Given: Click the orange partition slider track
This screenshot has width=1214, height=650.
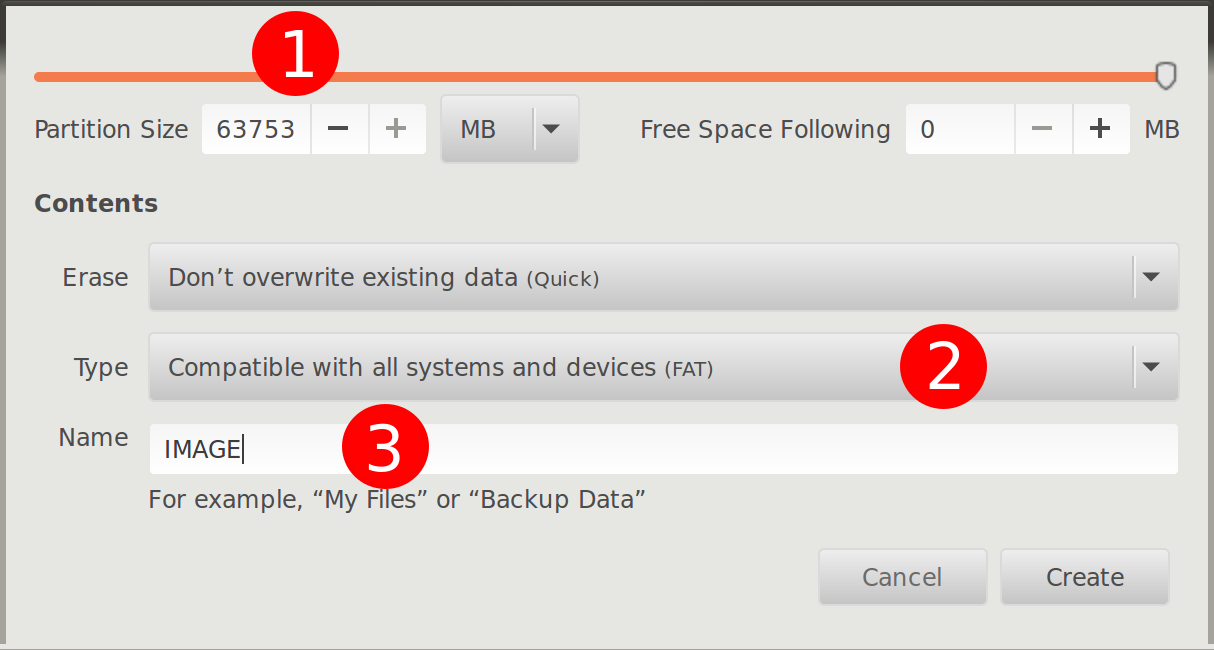Looking at the screenshot, I should click(700, 76).
